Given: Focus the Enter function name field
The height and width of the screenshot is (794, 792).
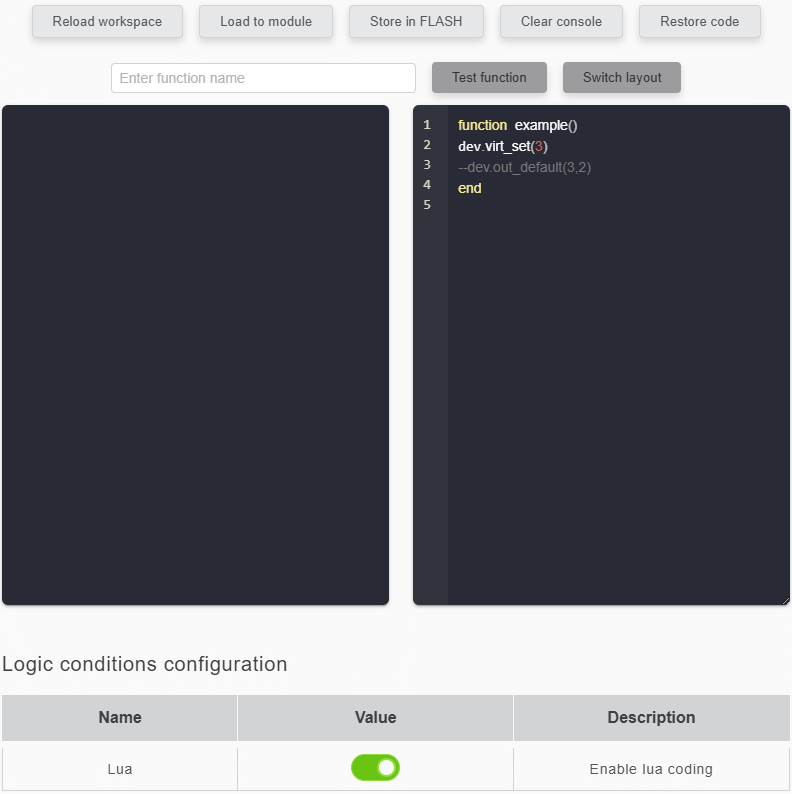Looking at the screenshot, I should [x=263, y=78].
